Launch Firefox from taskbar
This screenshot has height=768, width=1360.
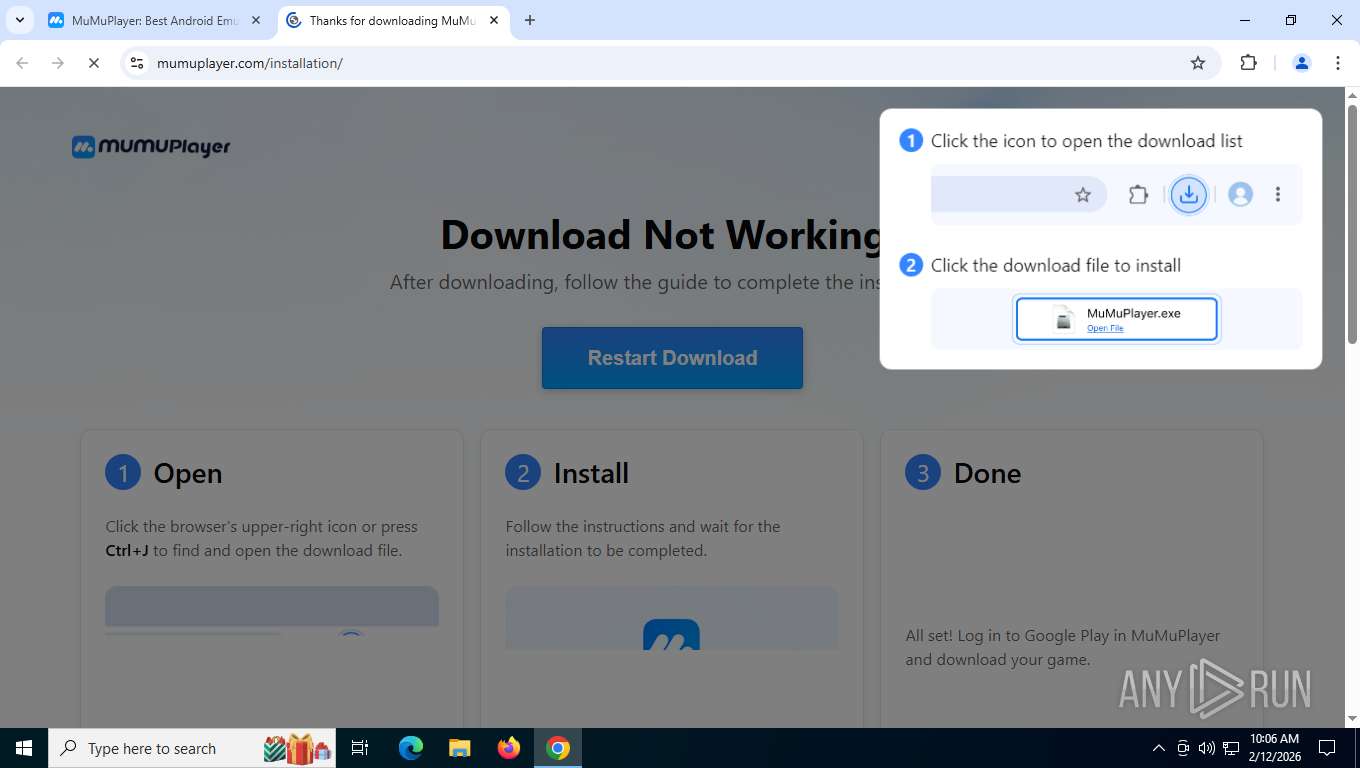(x=509, y=748)
